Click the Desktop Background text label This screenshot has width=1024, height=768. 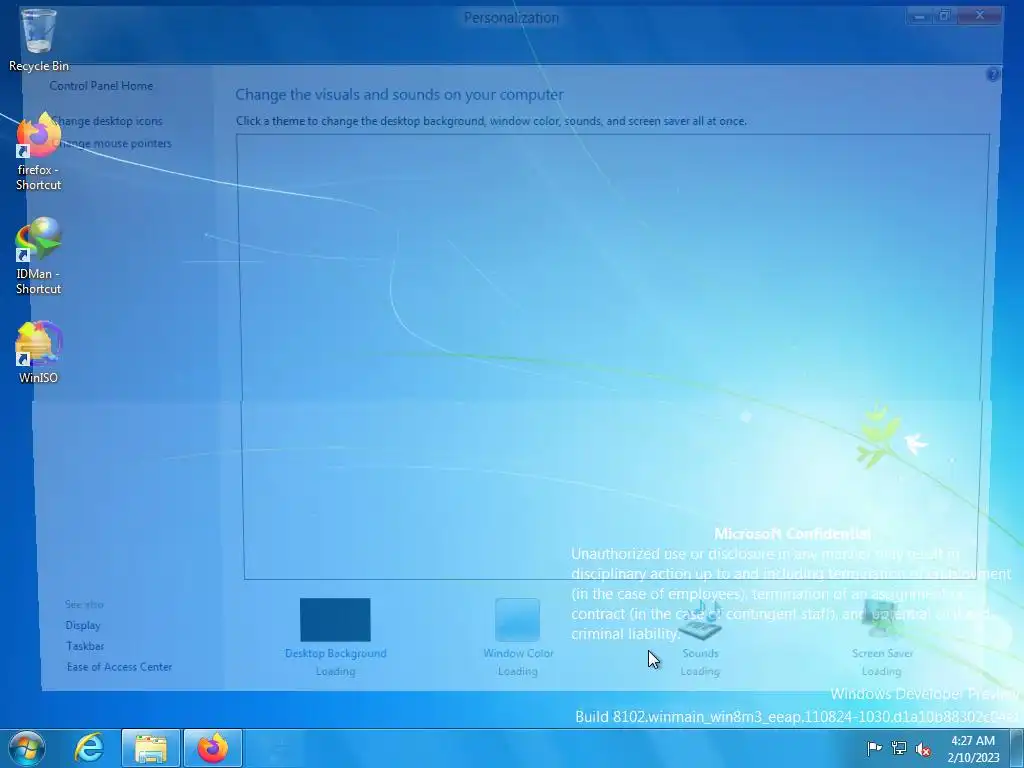pos(336,653)
